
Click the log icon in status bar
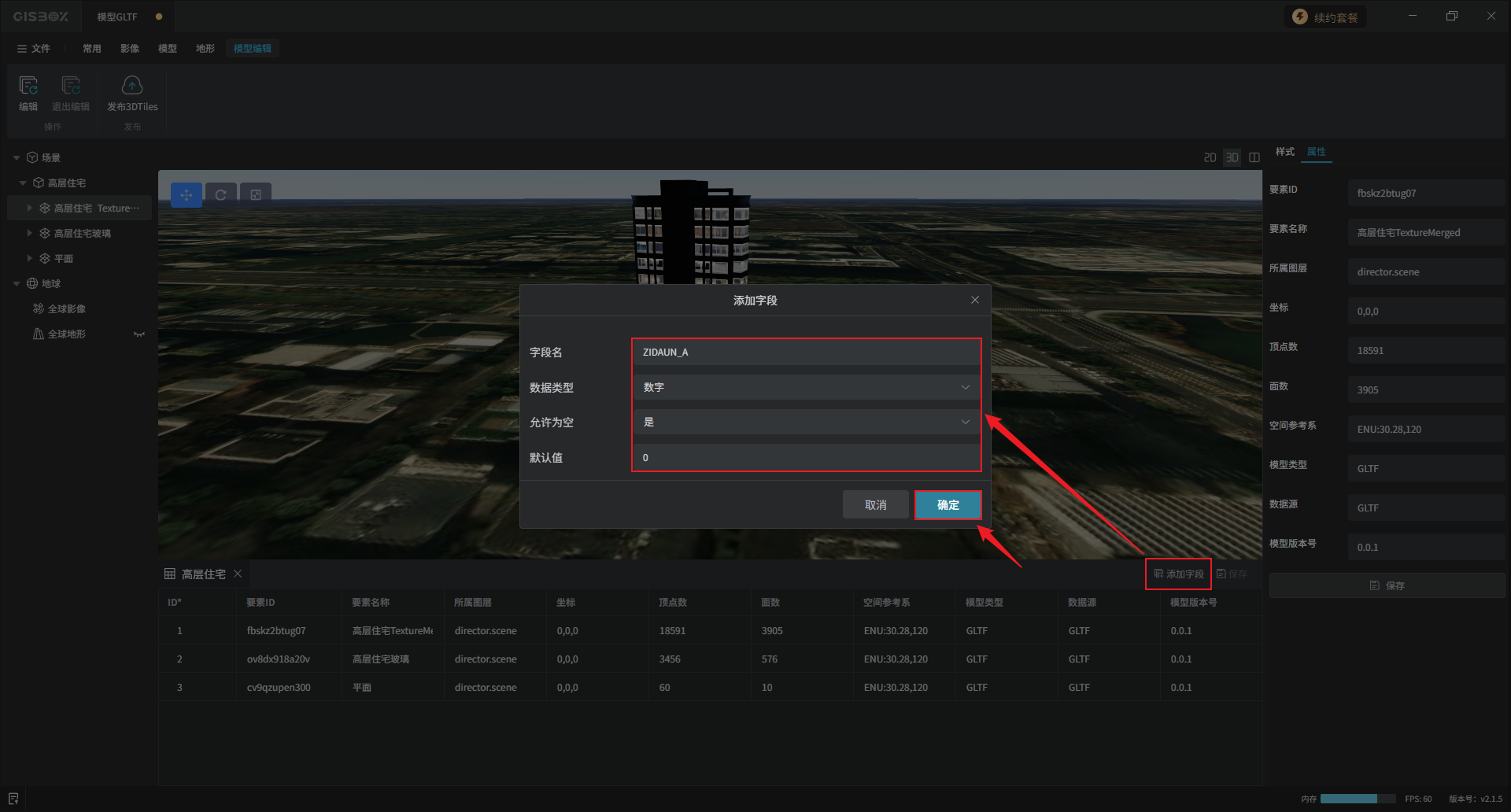coord(13,799)
